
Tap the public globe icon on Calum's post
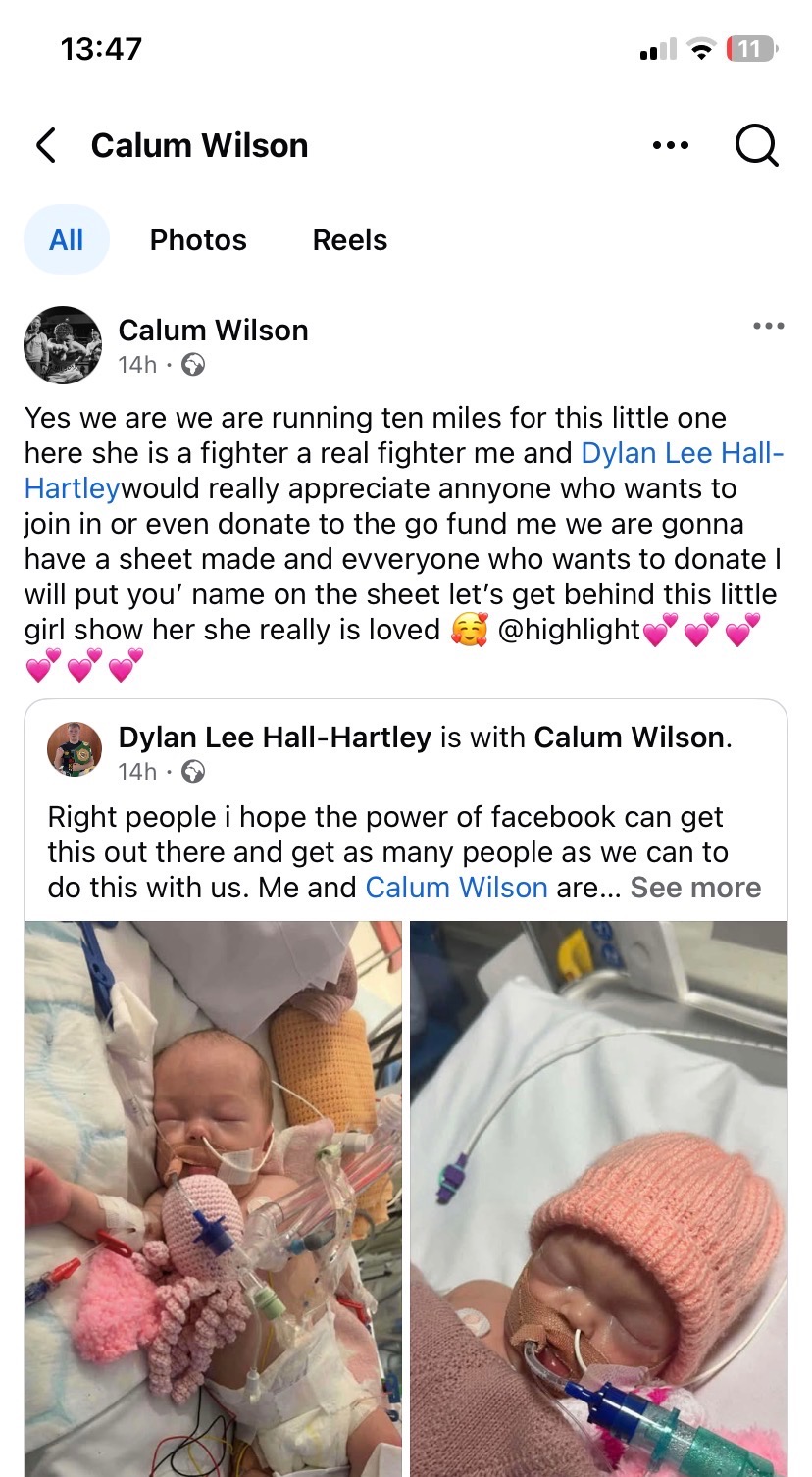[x=193, y=365]
